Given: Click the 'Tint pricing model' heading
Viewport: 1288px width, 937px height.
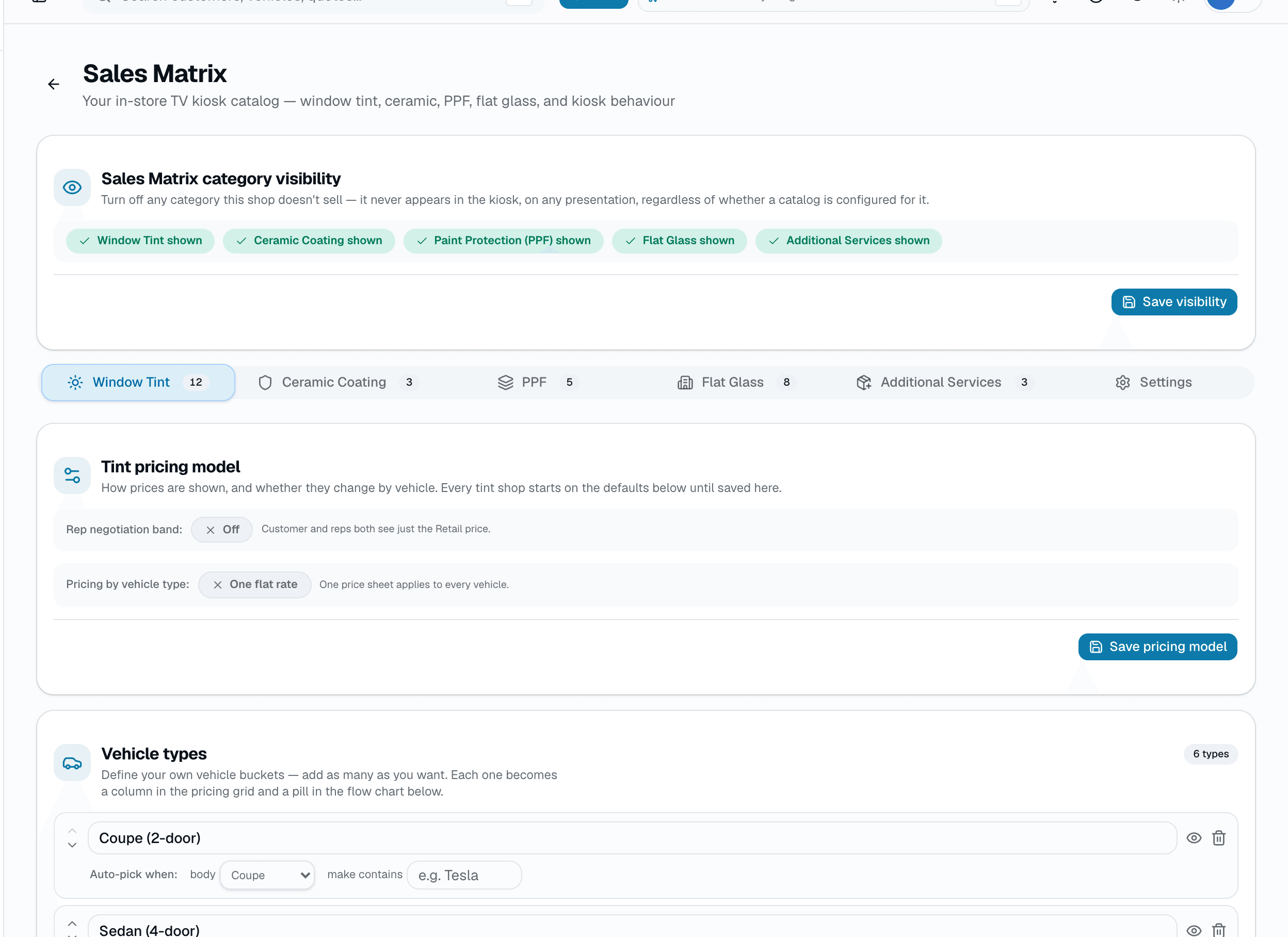Looking at the screenshot, I should point(170,467).
